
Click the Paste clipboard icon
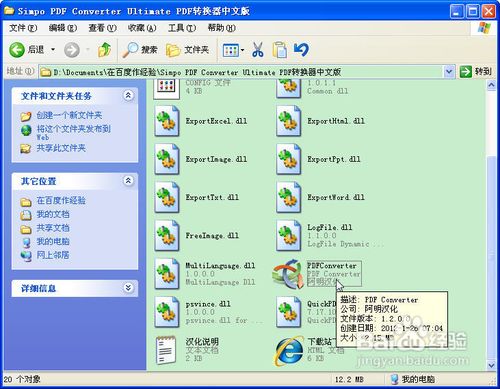[280, 50]
